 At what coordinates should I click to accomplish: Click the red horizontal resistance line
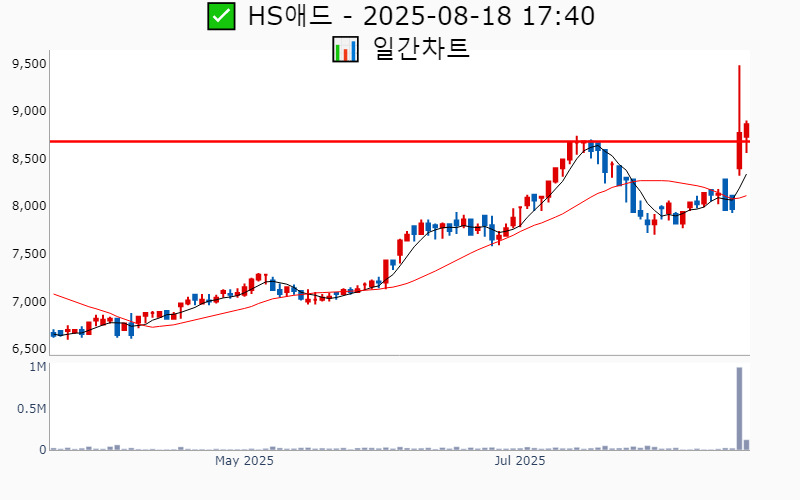click(x=399, y=141)
